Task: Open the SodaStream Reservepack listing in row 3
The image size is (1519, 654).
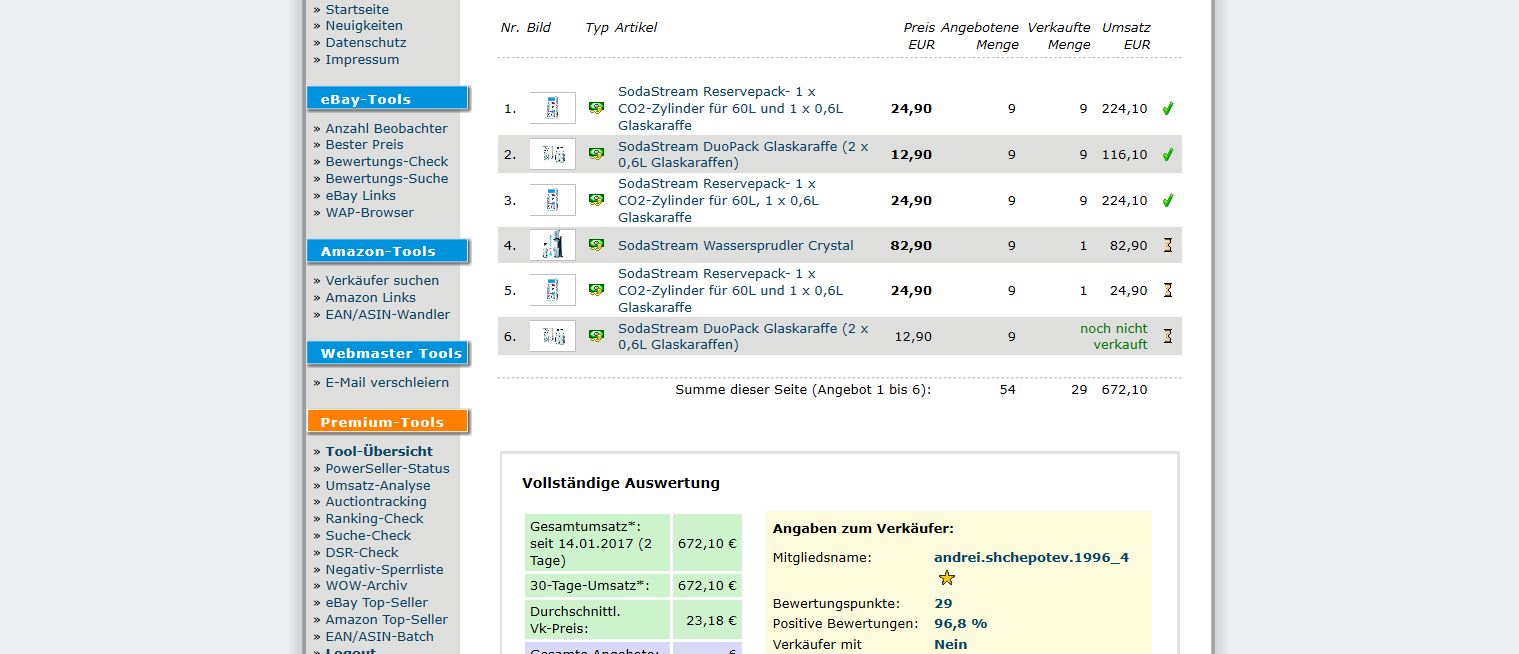Action: click(x=718, y=200)
